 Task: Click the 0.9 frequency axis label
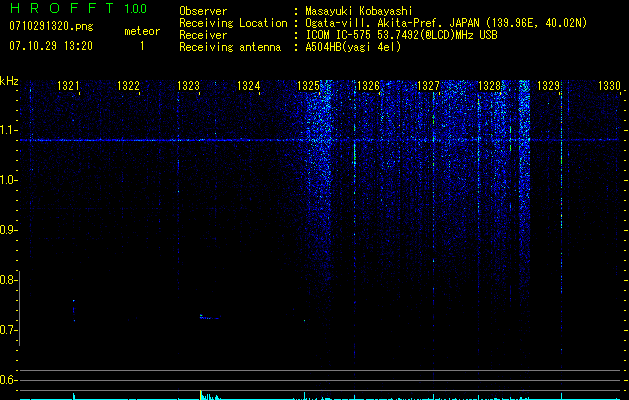[x=8, y=230]
